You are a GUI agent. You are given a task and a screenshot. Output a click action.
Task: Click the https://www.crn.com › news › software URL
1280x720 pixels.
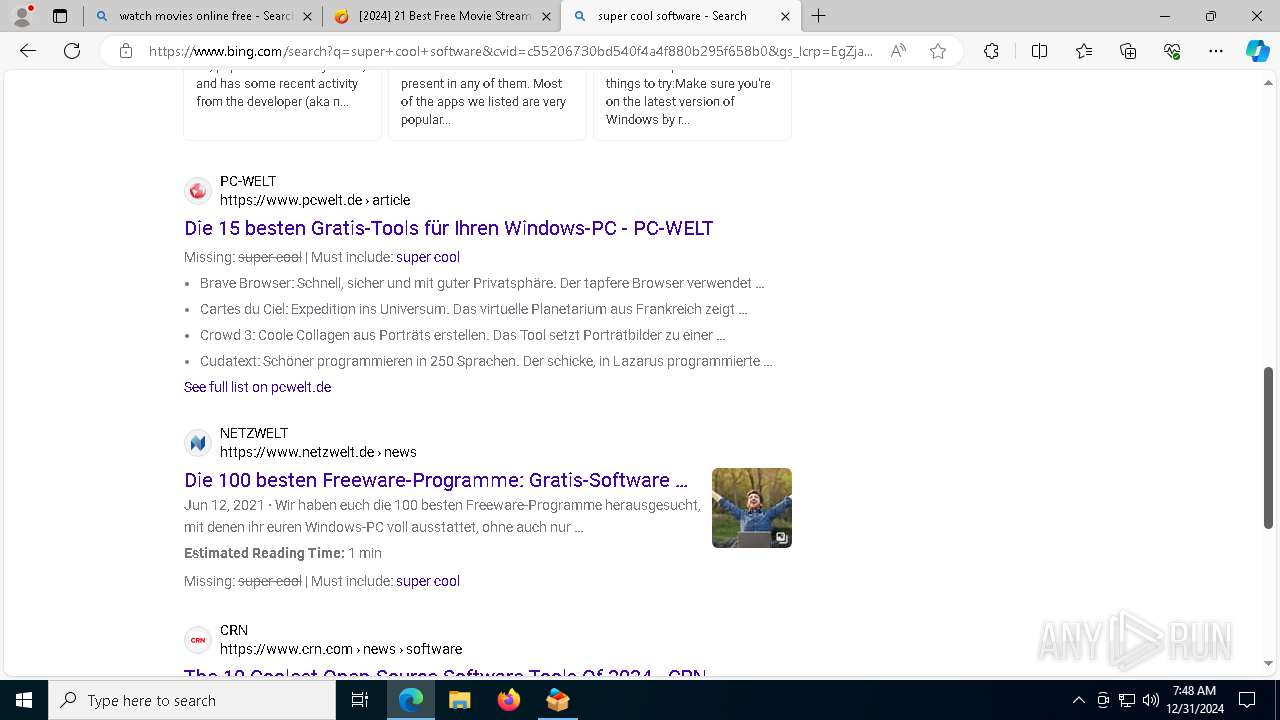click(x=341, y=649)
